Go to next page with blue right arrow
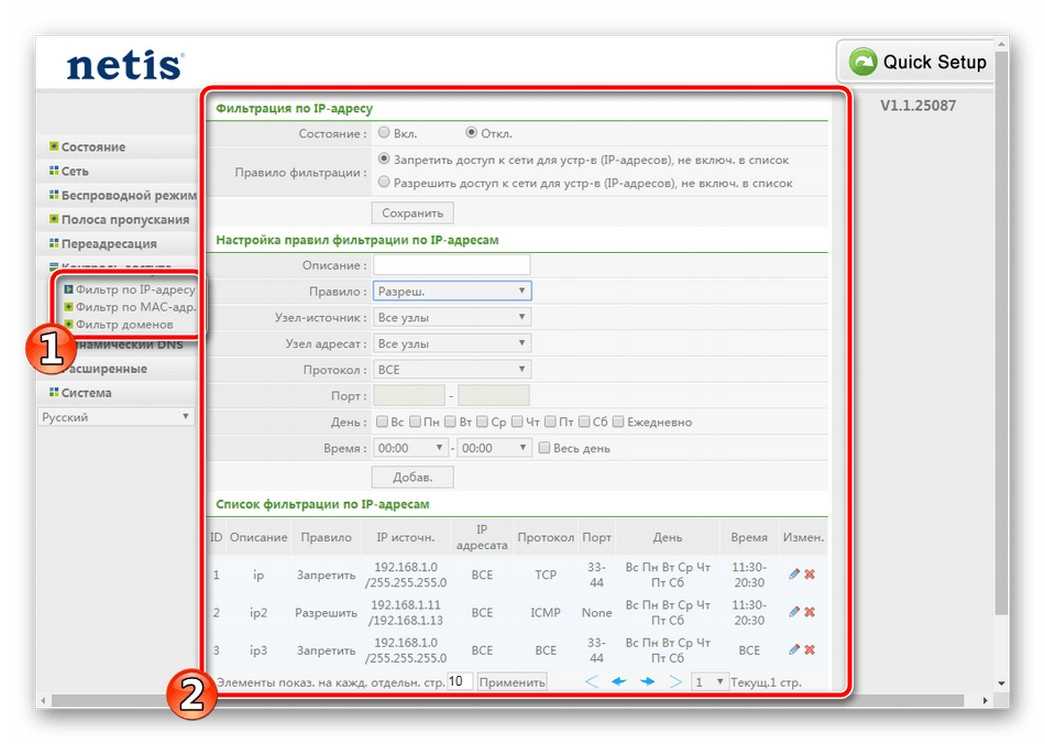The image size is (1045, 744). tap(647, 681)
